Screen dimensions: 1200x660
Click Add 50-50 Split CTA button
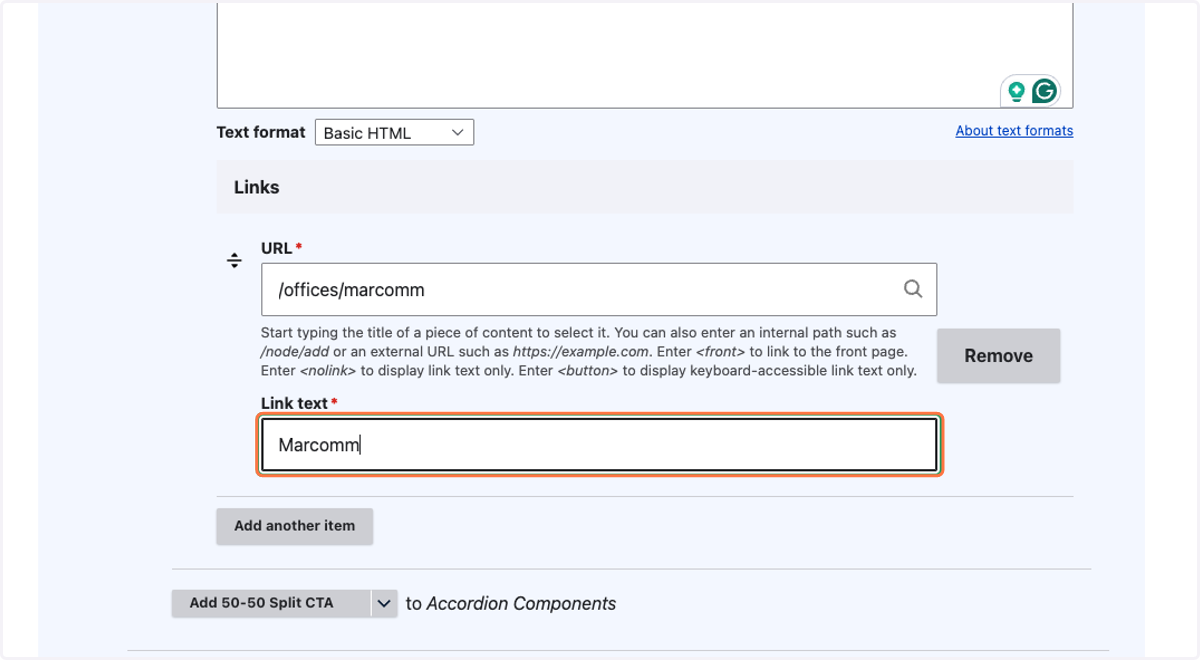pos(271,603)
